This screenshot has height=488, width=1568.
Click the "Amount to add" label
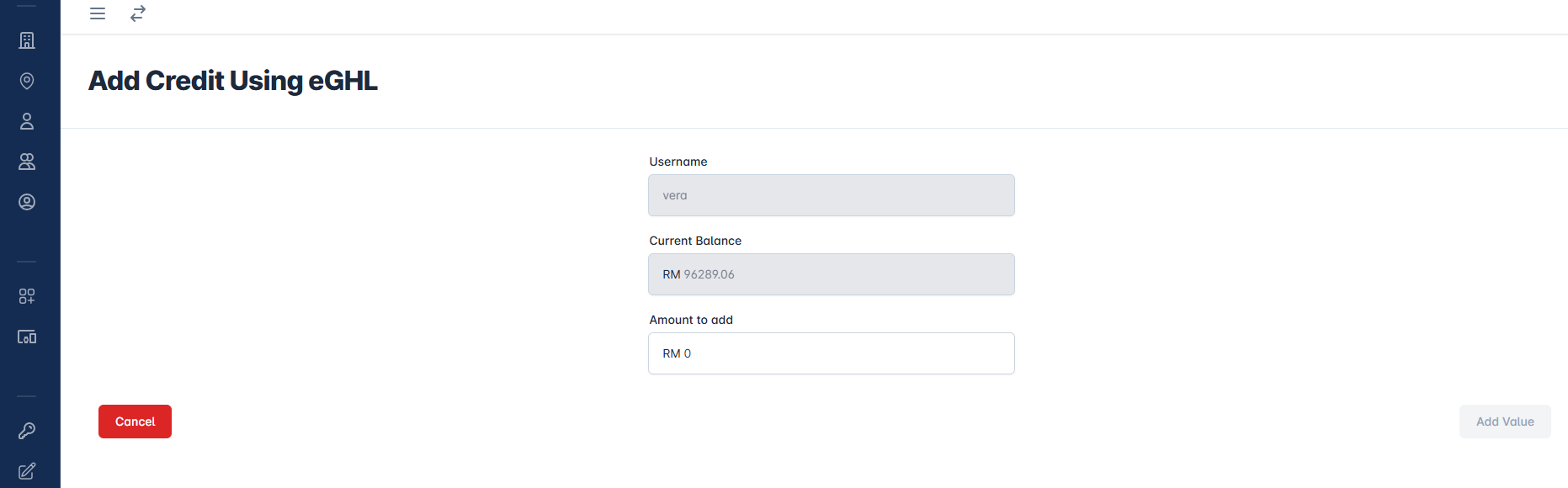(x=691, y=320)
